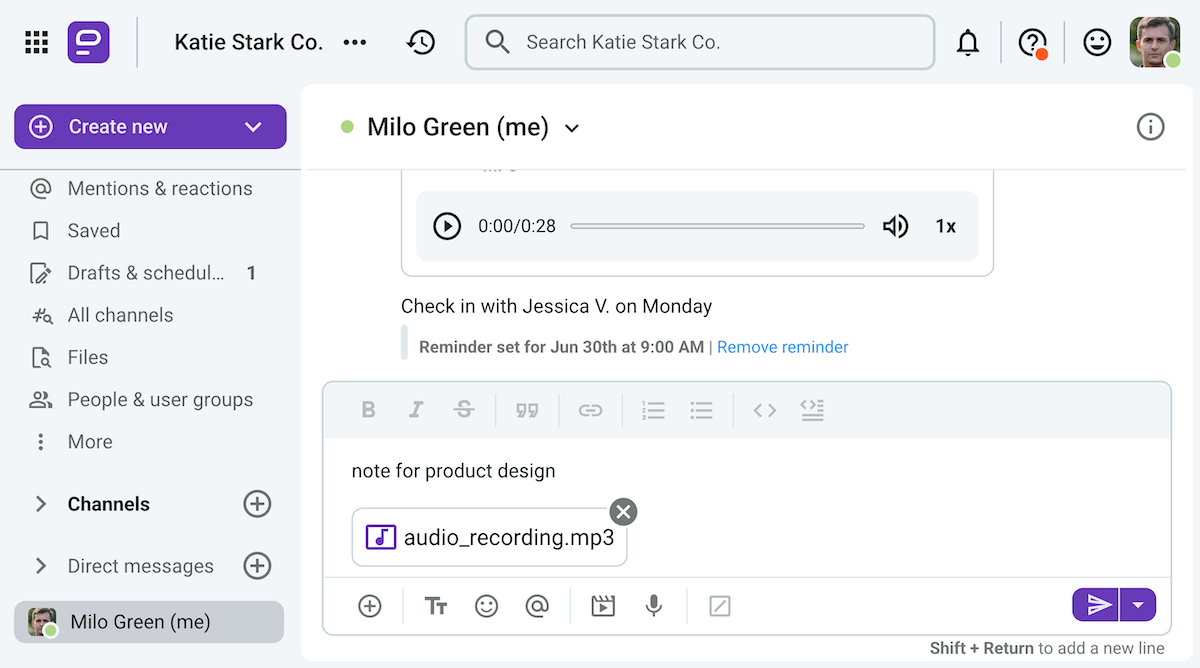Open the attach plus icon in composer
The width and height of the screenshot is (1200, 668).
pos(370,606)
